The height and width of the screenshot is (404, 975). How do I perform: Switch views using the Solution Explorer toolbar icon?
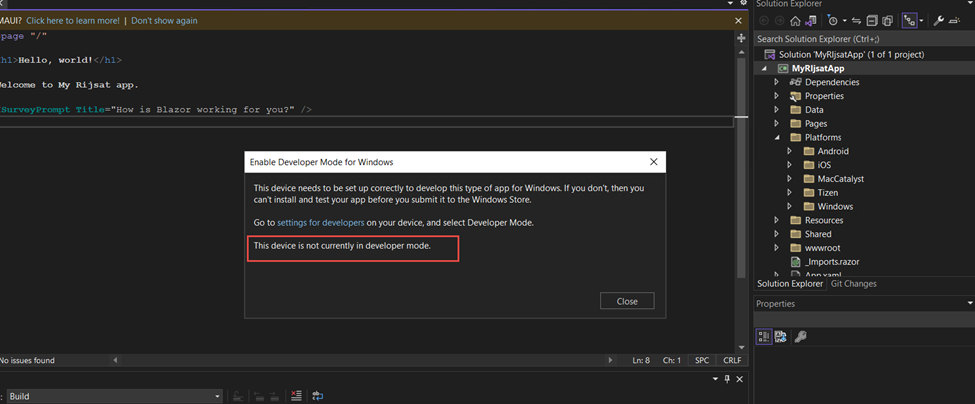[811, 21]
